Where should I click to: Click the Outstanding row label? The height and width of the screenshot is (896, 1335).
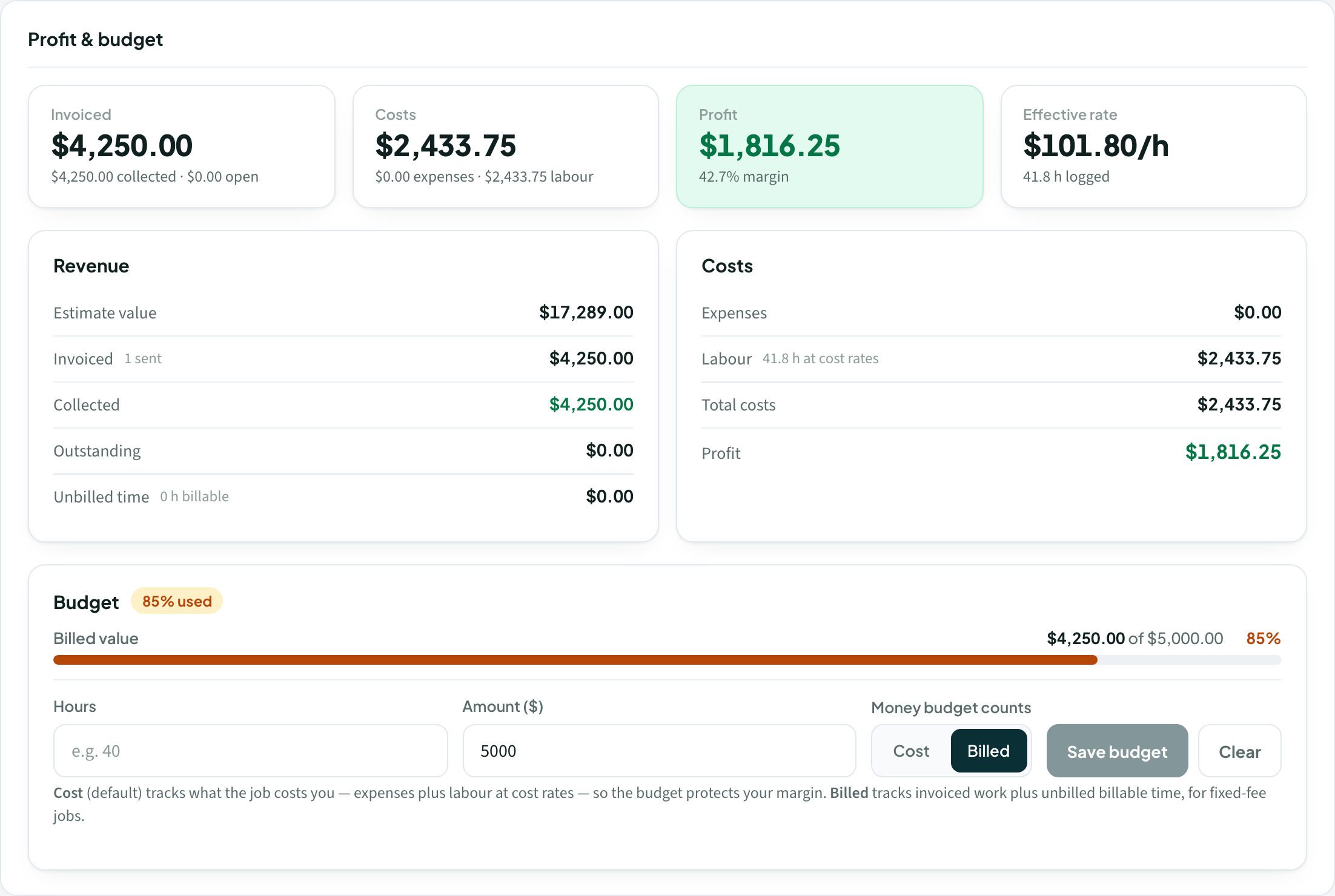tap(97, 451)
